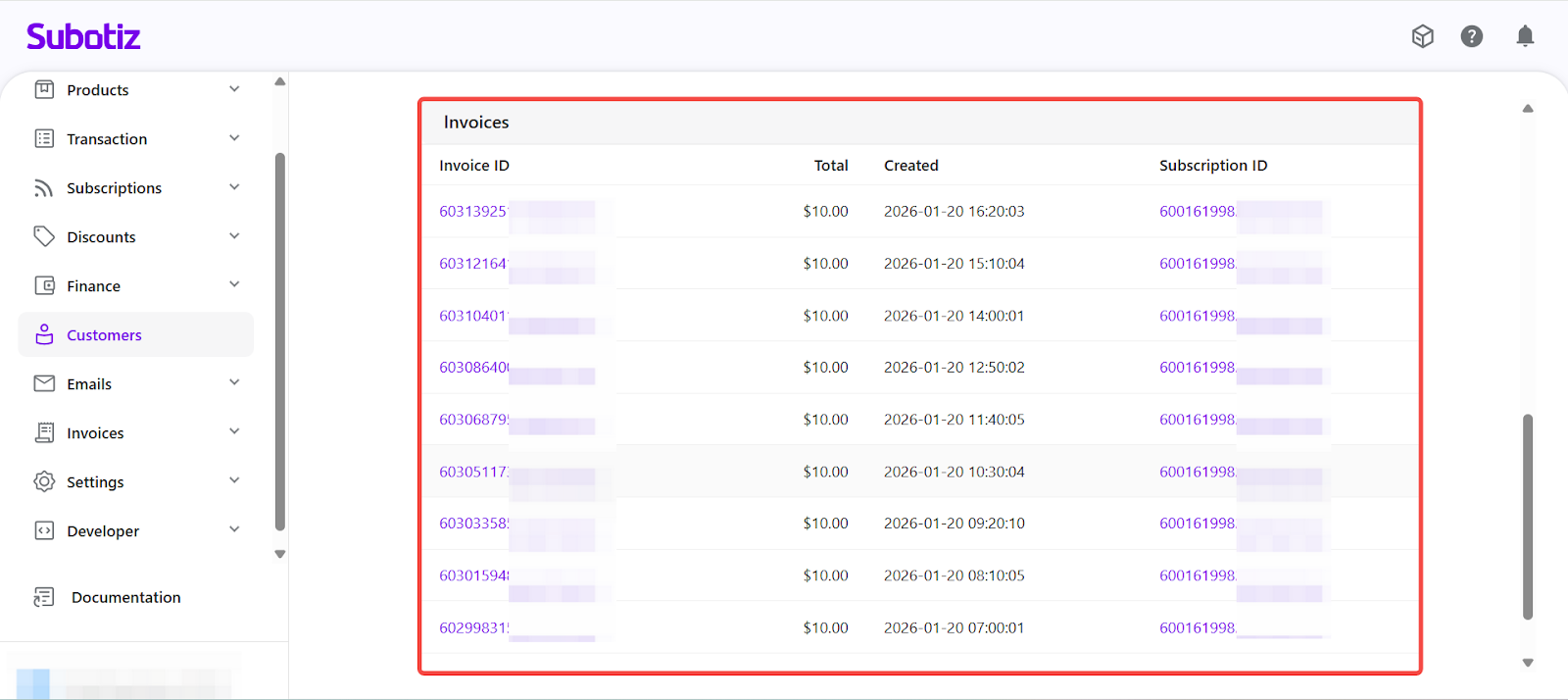This screenshot has height=700, width=1568.
Task: Open invoice ID starting with 60305117
Action: click(x=473, y=472)
